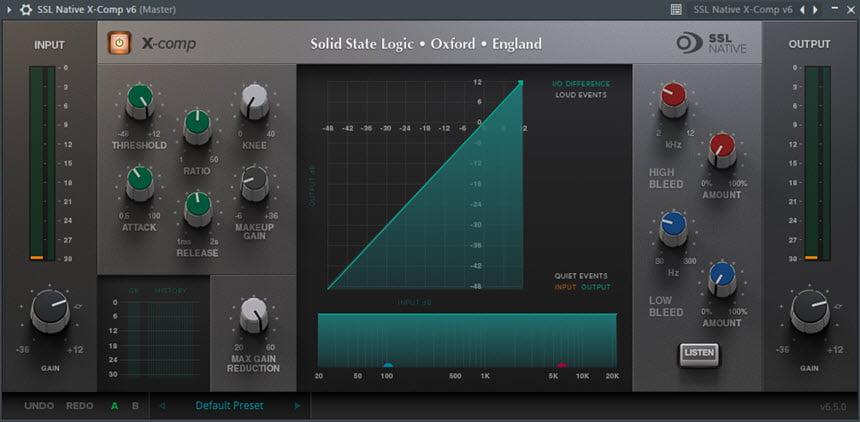
Task: Minimize the plugin window
Action: pos(834,9)
